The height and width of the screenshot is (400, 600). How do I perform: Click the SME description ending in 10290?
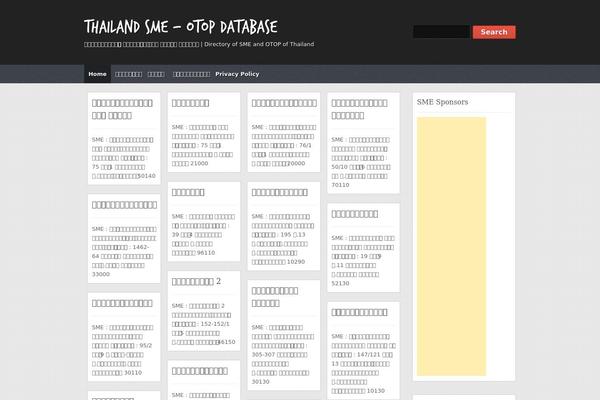click(283, 239)
